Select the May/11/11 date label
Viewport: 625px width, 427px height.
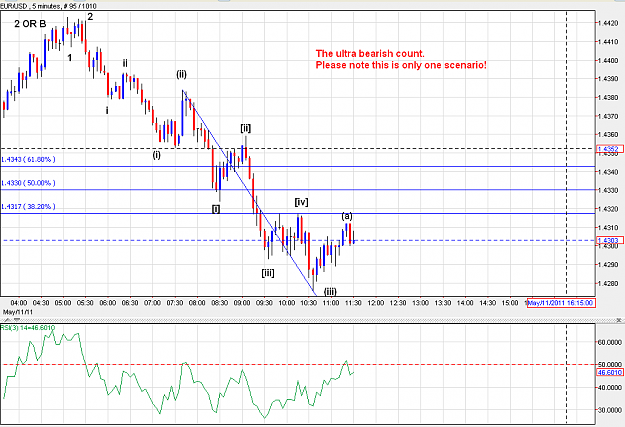coord(18,312)
